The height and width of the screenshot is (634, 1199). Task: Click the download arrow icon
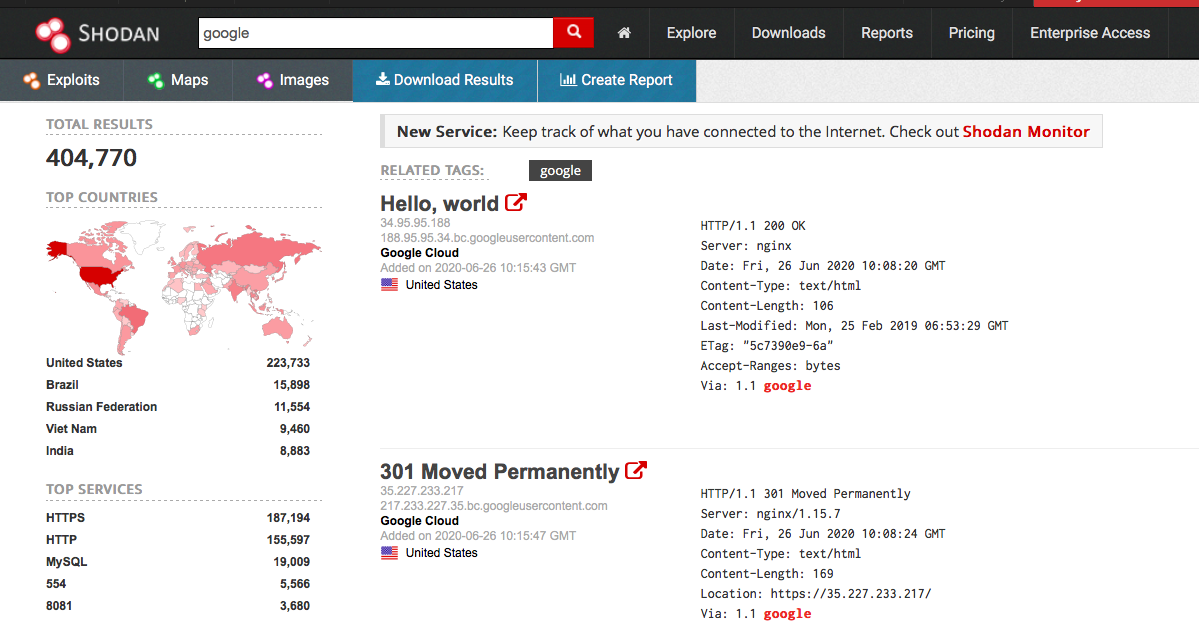pos(382,80)
